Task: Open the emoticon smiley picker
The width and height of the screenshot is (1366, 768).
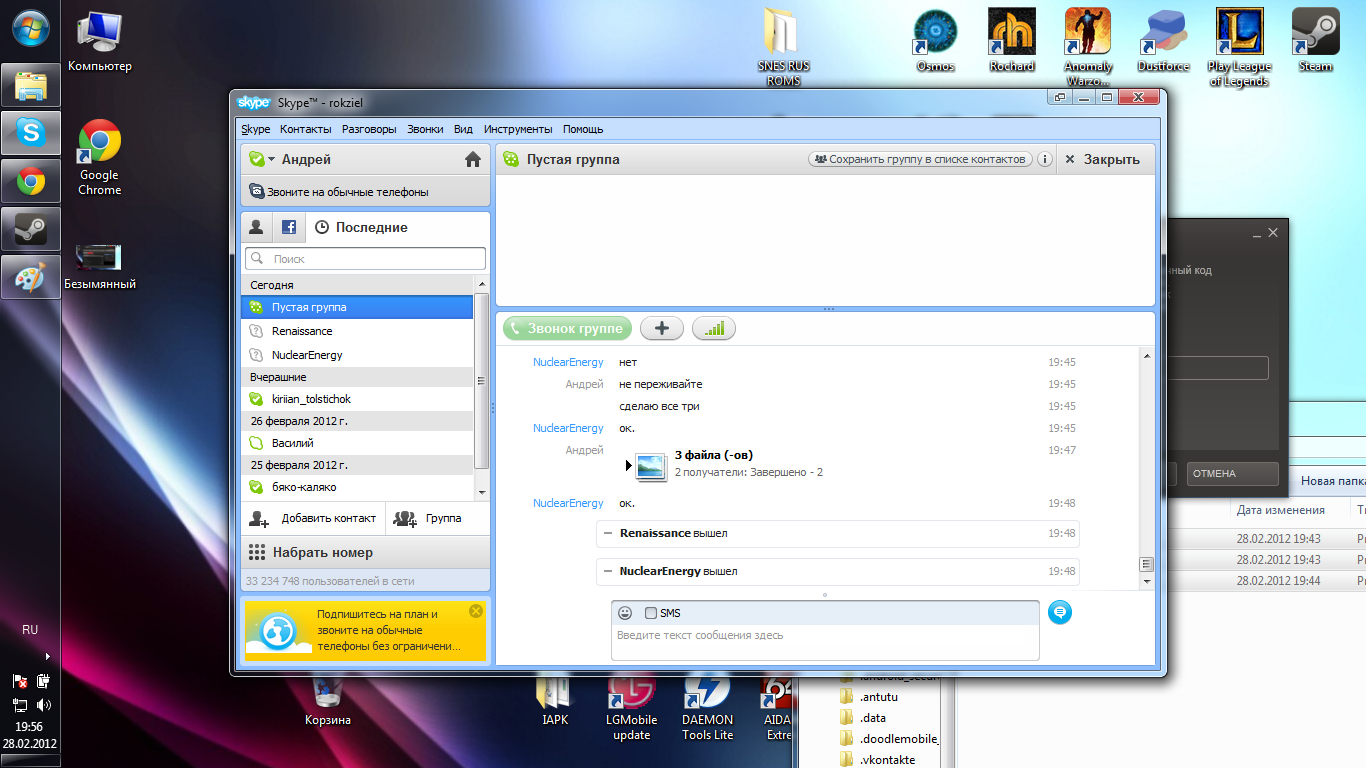Action: [x=625, y=613]
